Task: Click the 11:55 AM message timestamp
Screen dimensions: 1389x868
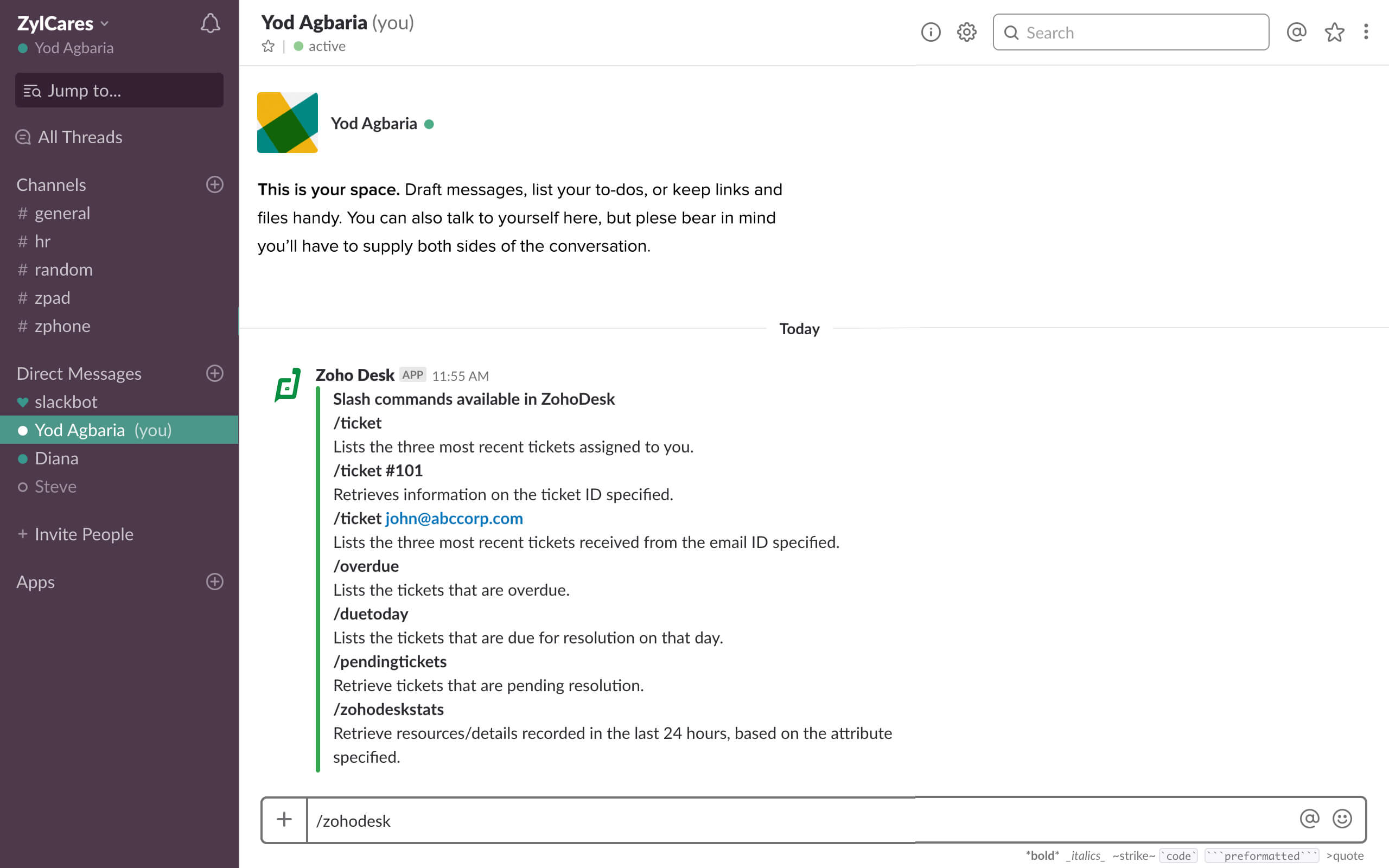Action: coord(460,376)
